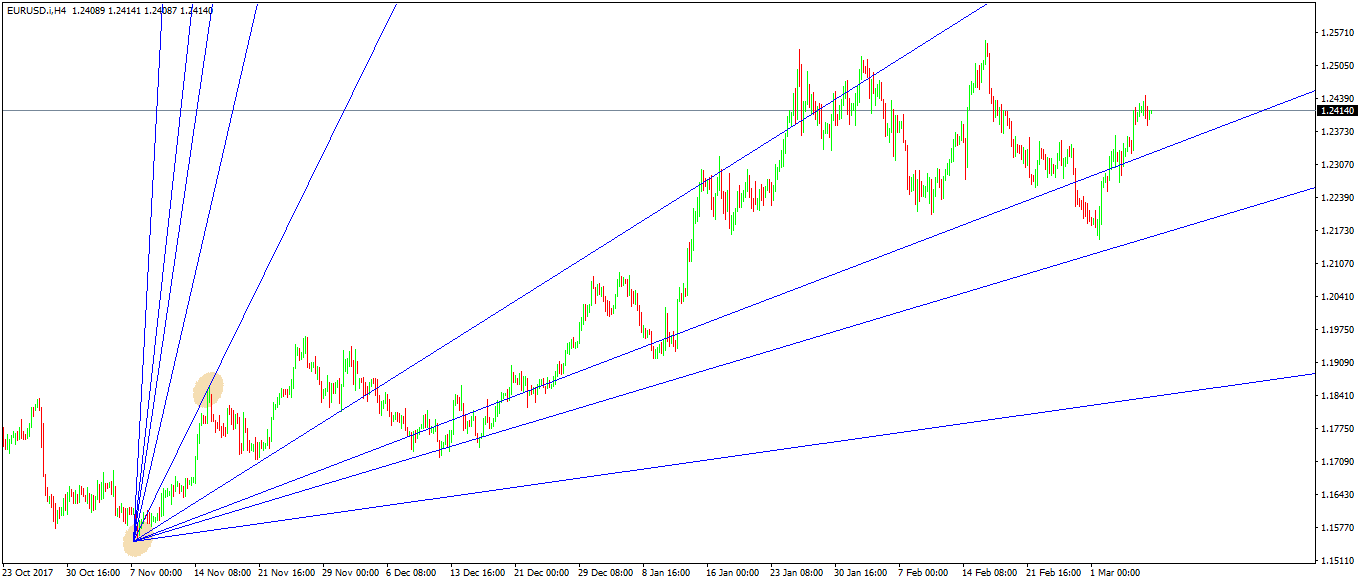Click the 1.19090 price axis label
The image size is (1358, 584).
click(x=1337, y=363)
